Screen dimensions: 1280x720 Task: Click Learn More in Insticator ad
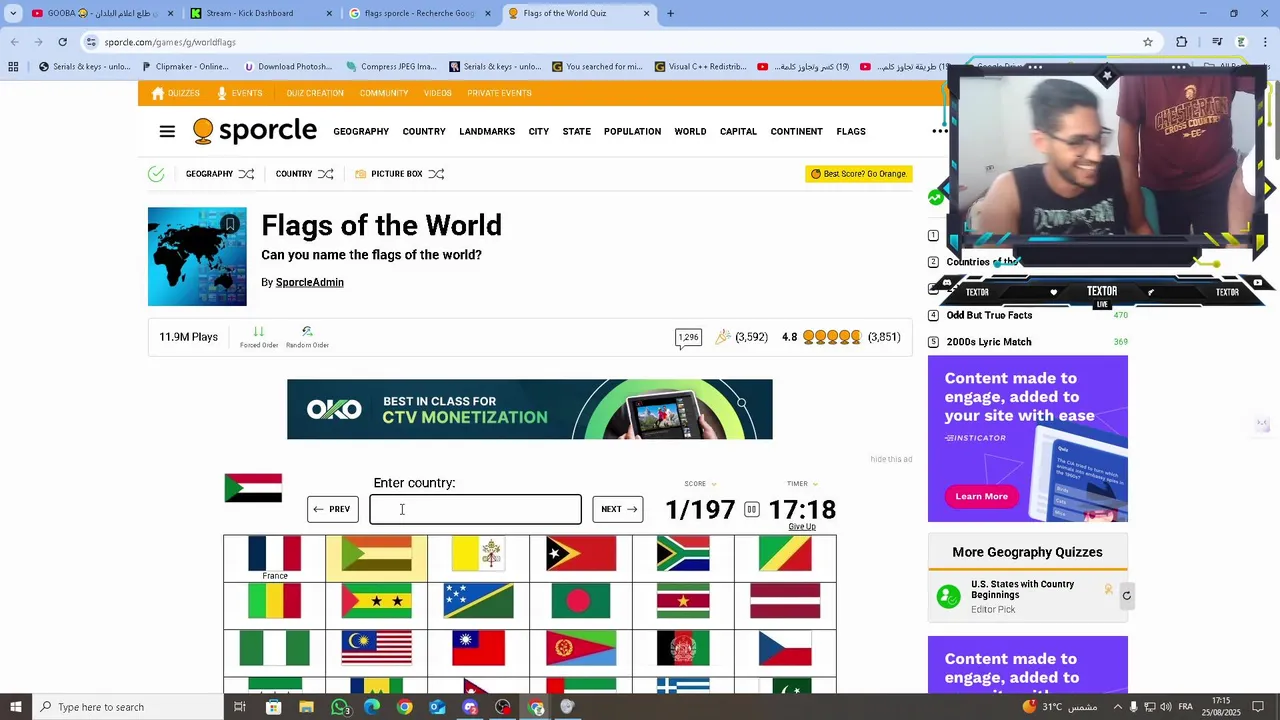point(981,496)
